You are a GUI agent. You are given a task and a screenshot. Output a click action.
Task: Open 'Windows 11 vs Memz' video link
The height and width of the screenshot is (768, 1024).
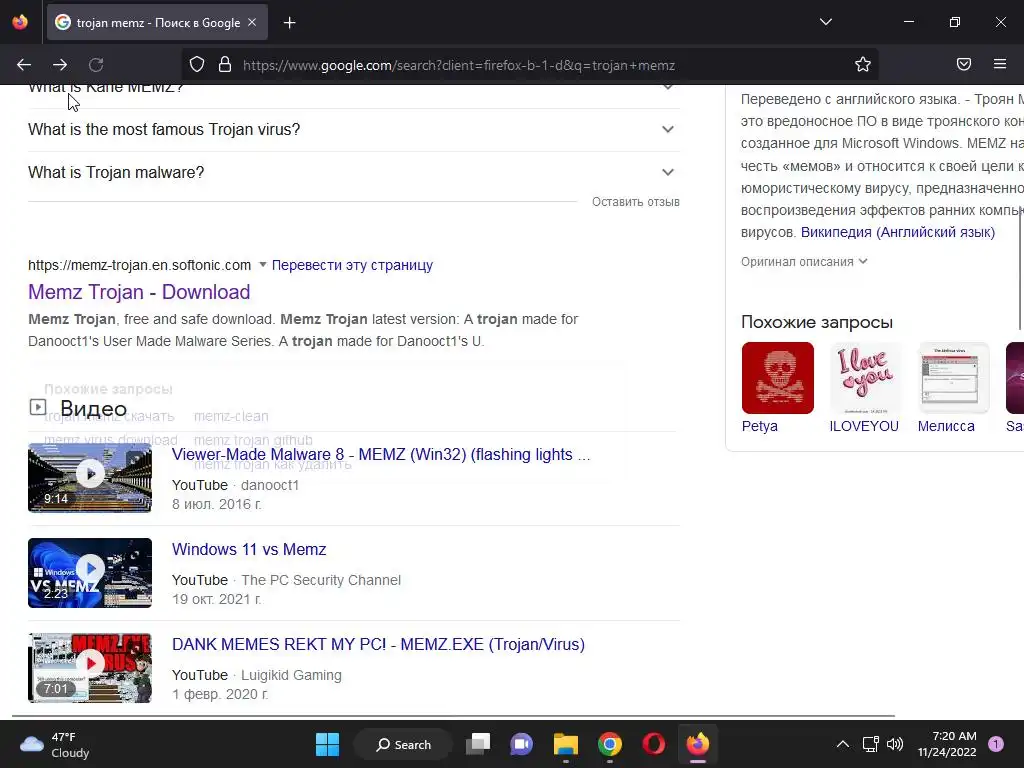point(249,549)
